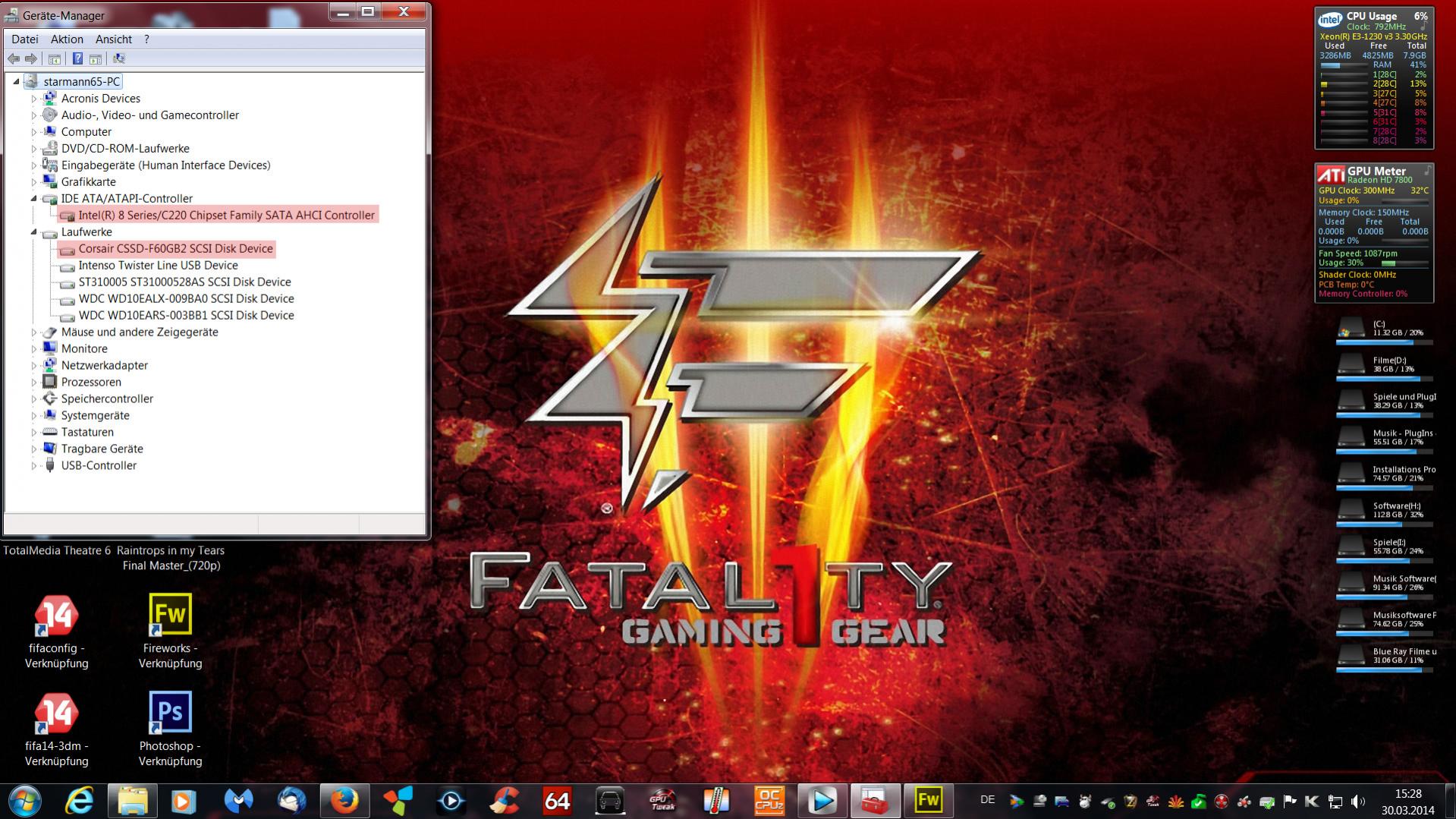Click the DE language indicator
Image resolution: width=1456 pixels, height=819 pixels.
click(987, 800)
